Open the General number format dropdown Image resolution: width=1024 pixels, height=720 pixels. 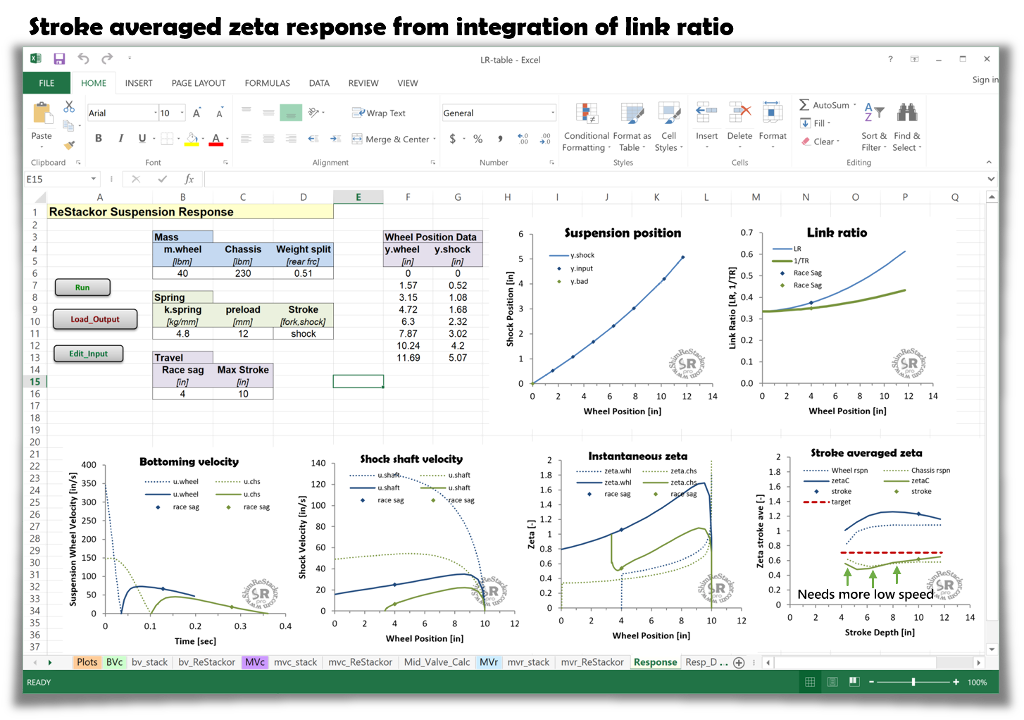tap(553, 113)
